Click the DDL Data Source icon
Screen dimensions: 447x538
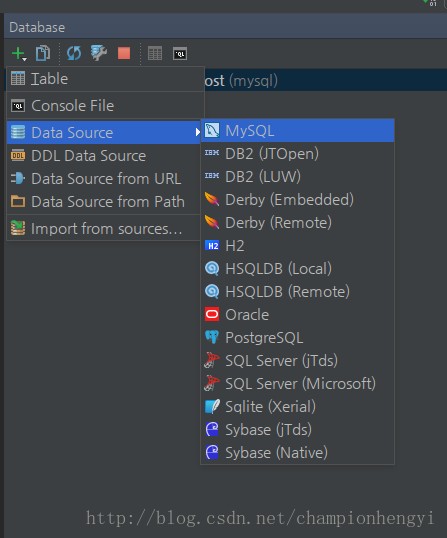tap(18, 155)
